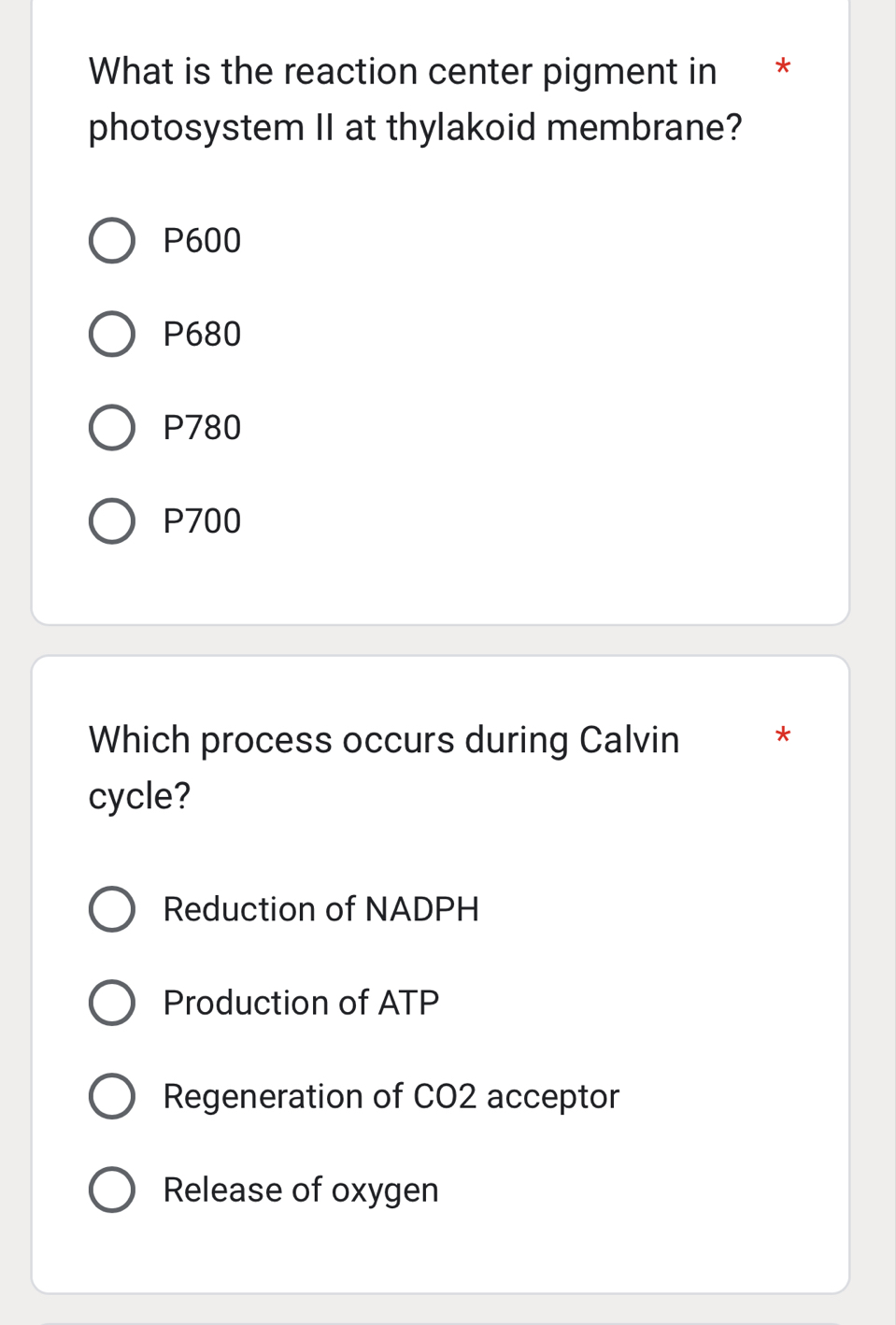896x1325 pixels.
Task: Click the Calvin cycle question text
Action: point(383,766)
